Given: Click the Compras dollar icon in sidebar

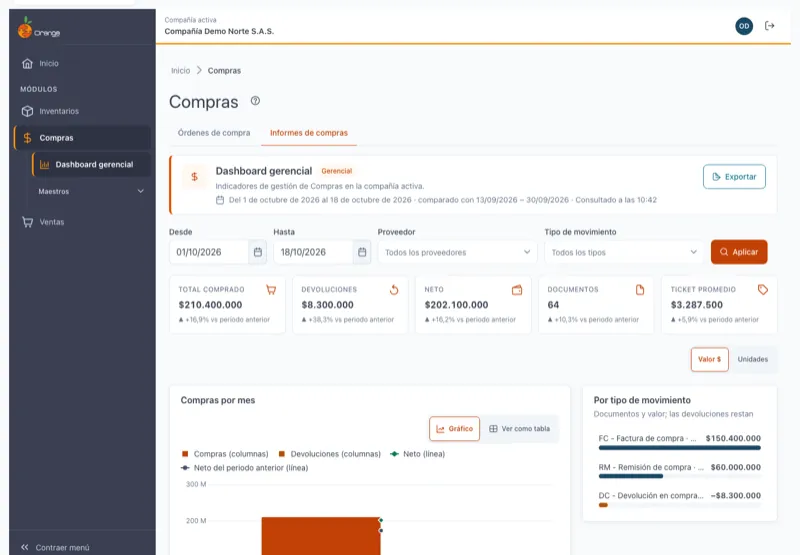Looking at the screenshot, I should pos(28,138).
